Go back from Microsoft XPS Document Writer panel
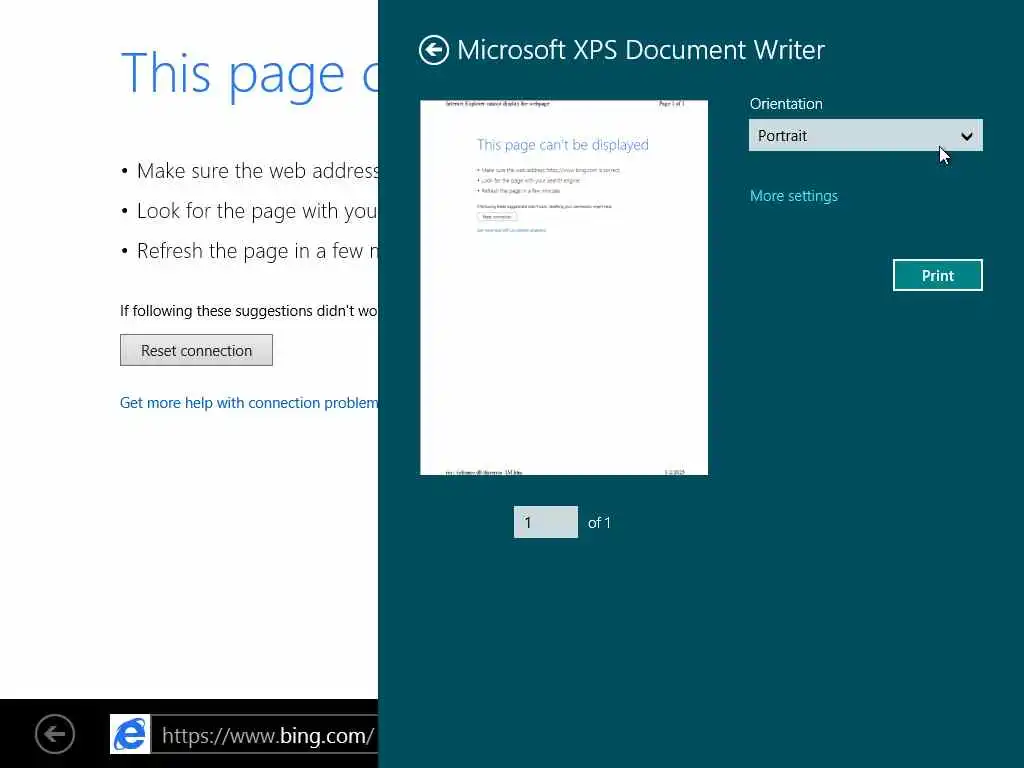Viewport: 1024px width, 768px height. [x=434, y=50]
